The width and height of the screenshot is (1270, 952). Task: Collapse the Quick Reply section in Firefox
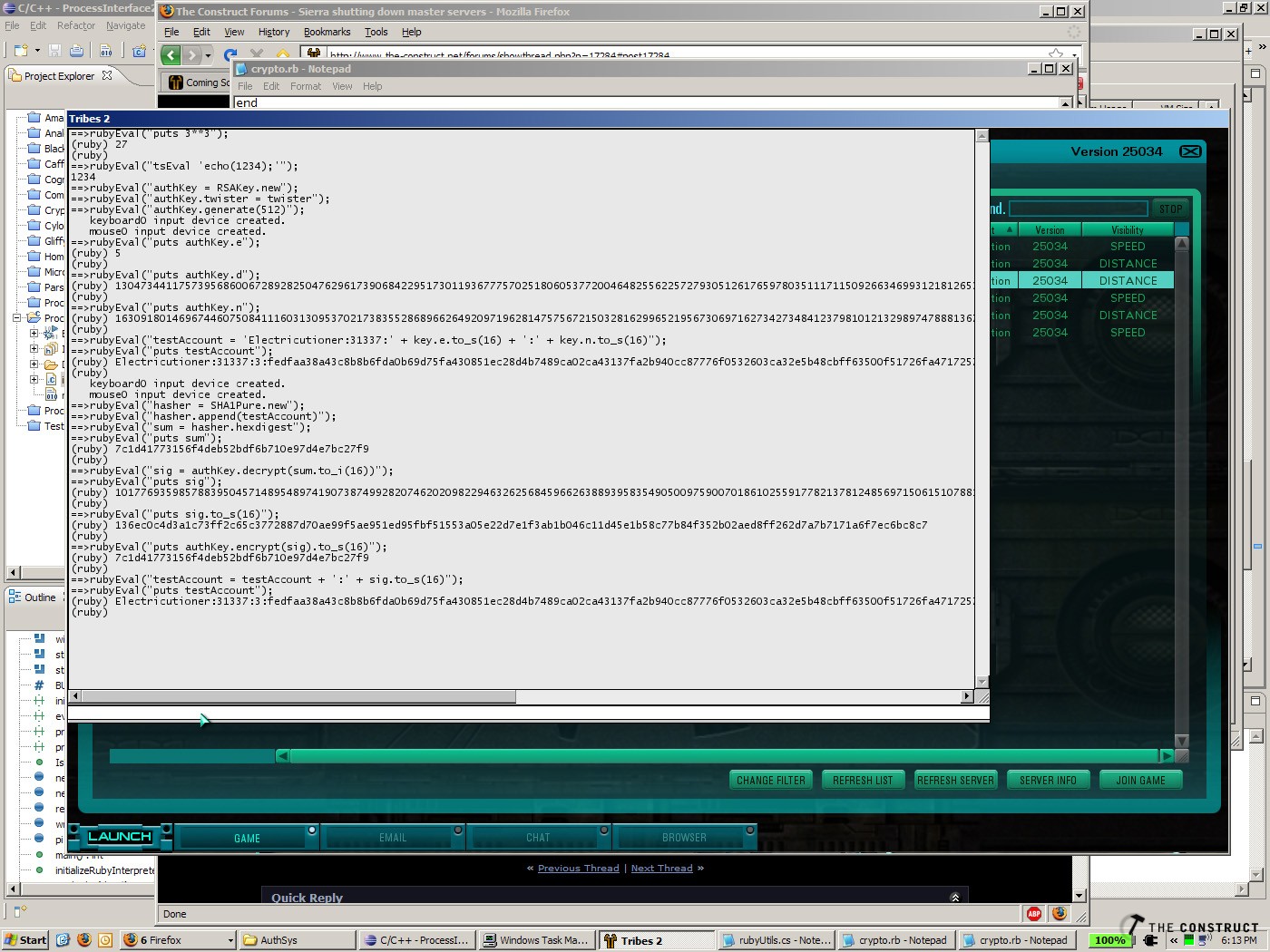[x=954, y=898]
